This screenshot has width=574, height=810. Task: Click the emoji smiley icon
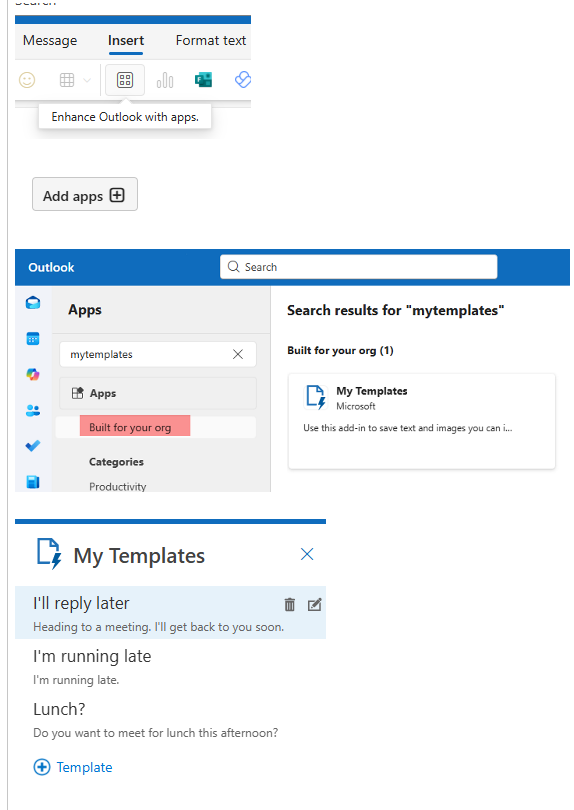pos(27,80)
